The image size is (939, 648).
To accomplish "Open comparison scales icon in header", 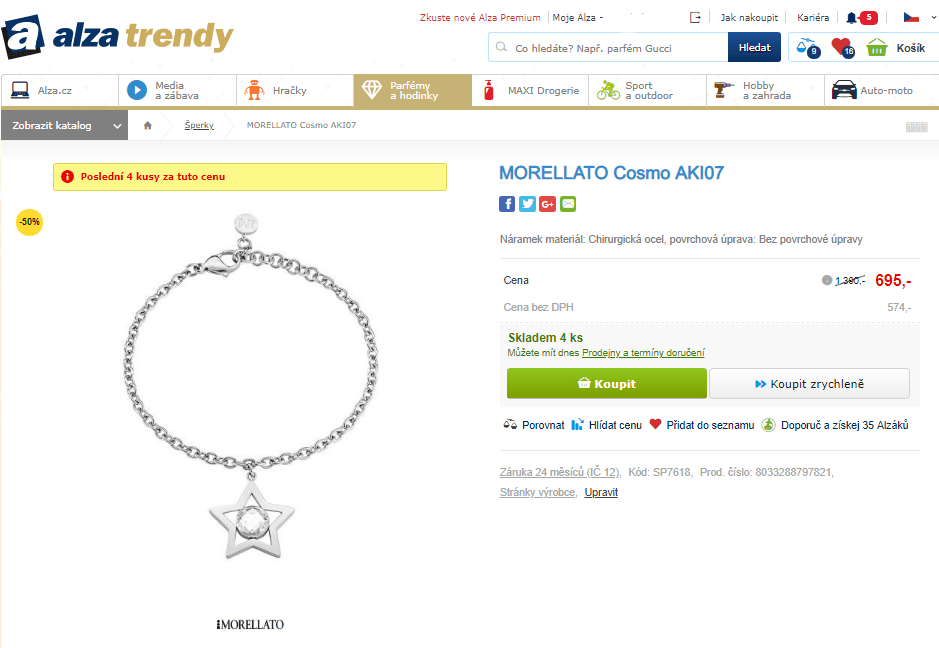I will (x=807, y=47).
